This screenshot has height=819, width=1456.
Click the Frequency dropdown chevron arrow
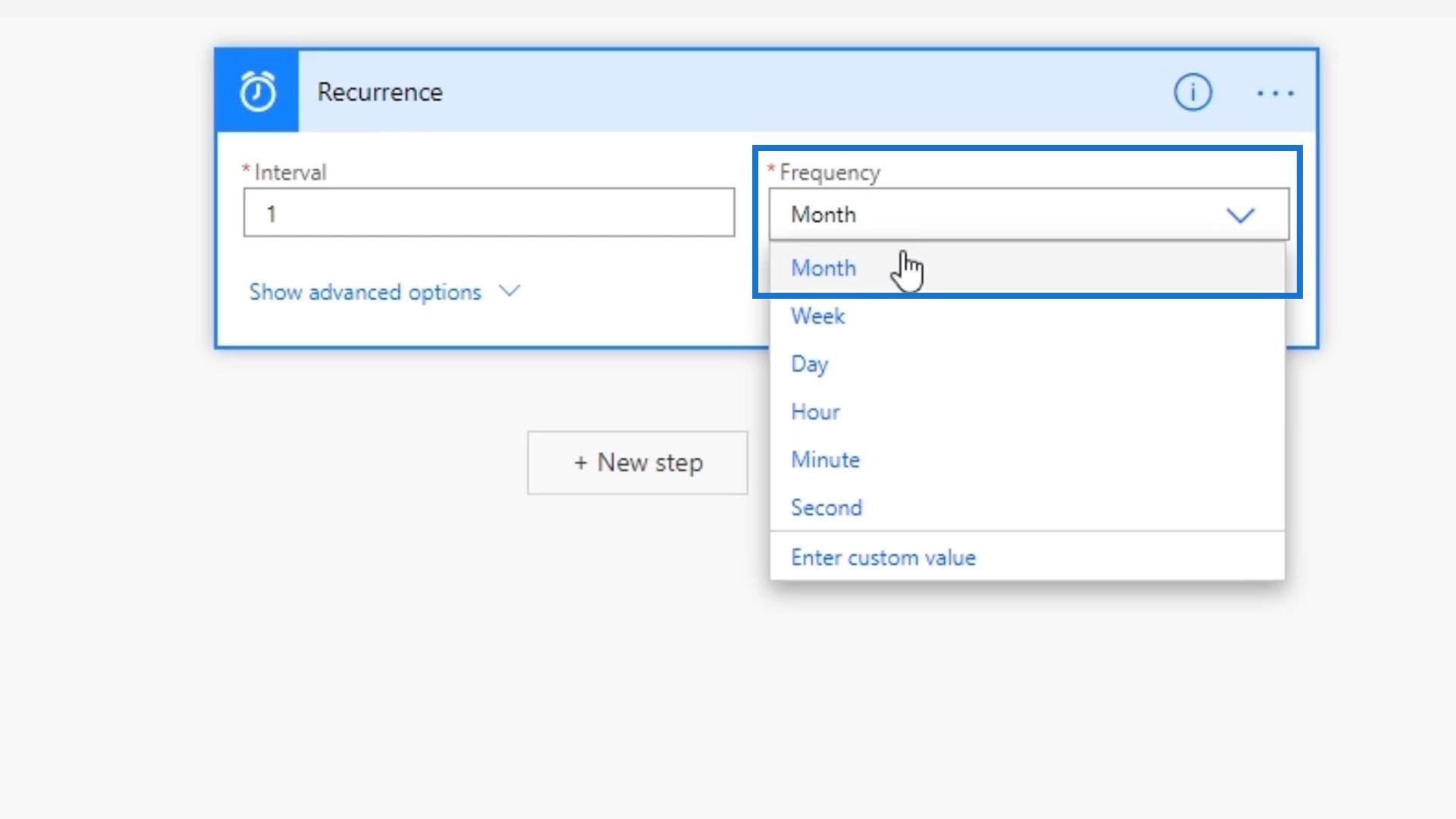tap(1240, 215)
